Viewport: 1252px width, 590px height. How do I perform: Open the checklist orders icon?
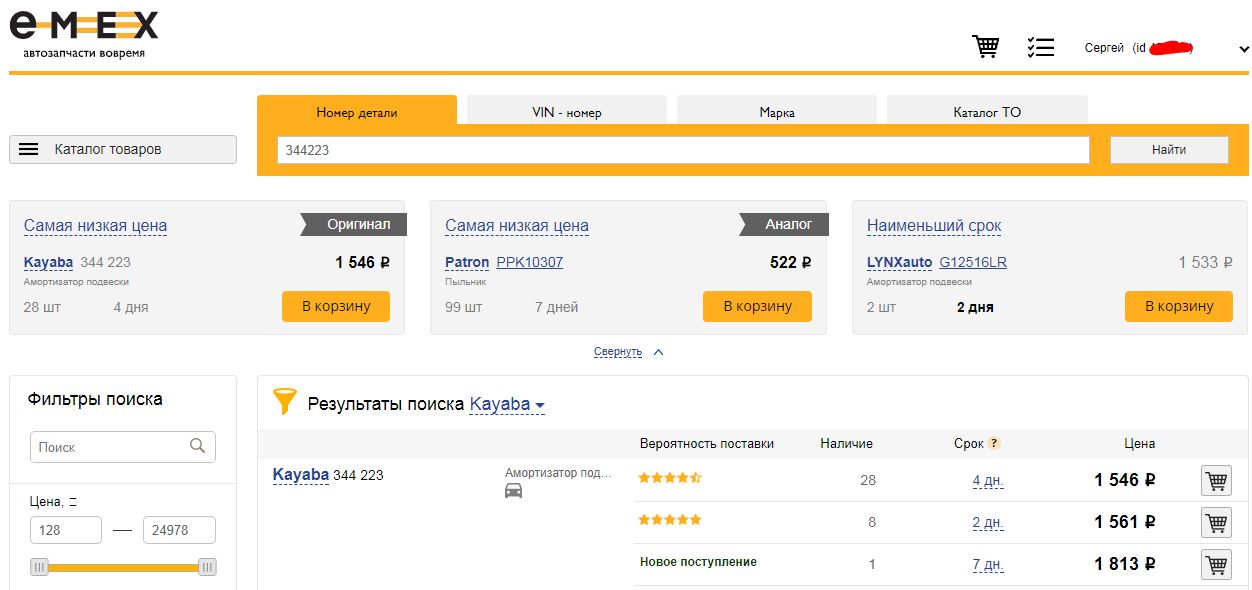tap(1040, 47)
